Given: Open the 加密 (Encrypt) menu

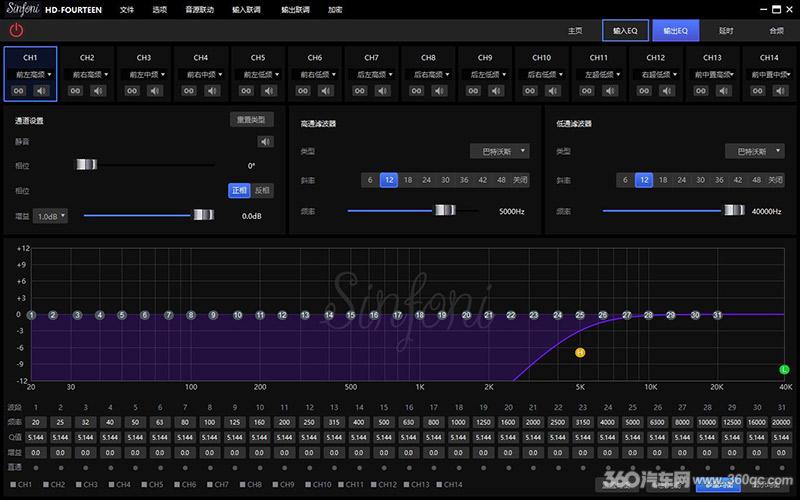Looking at the screenshot, I should coord(335,10).
